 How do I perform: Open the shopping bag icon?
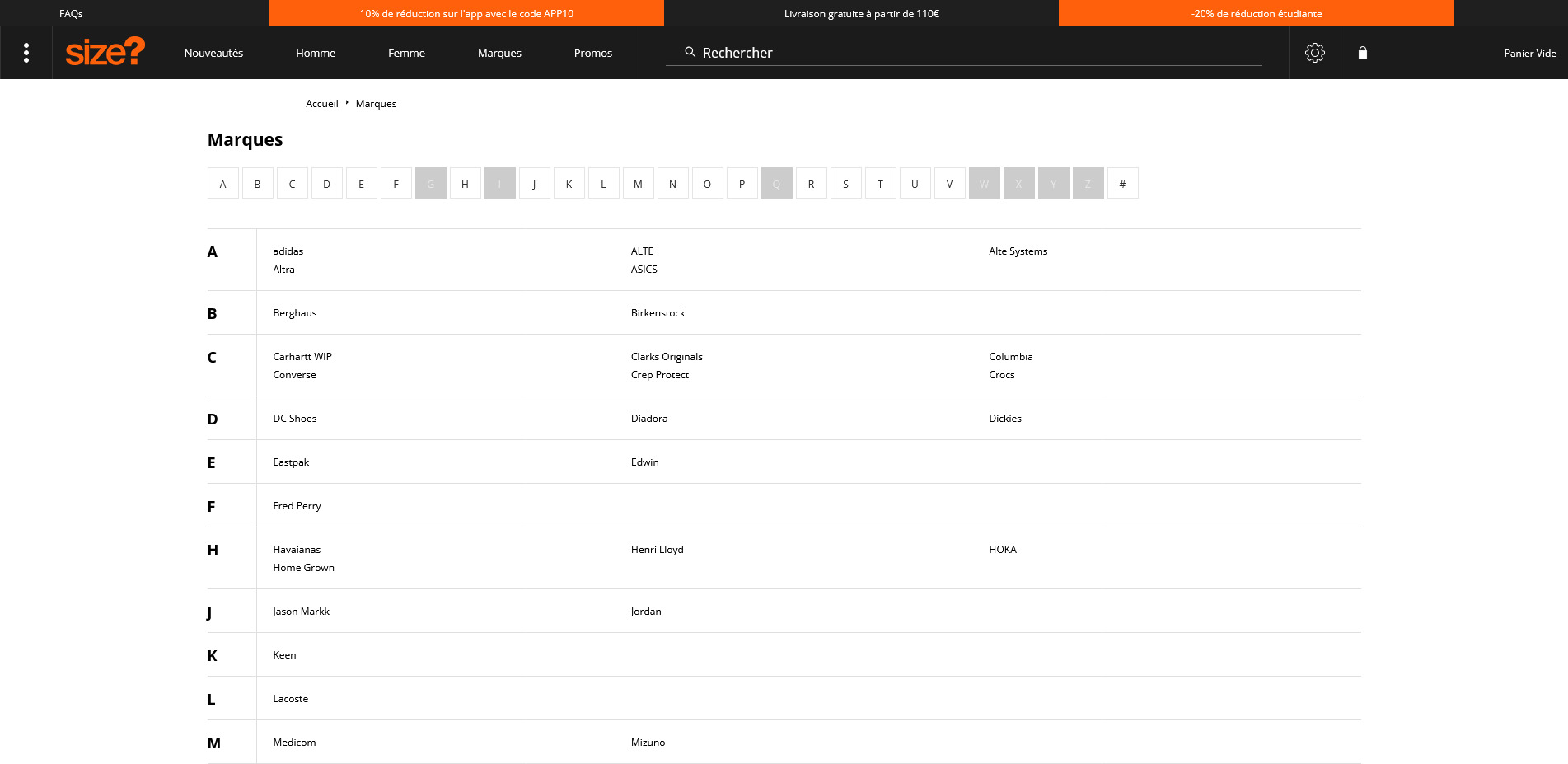point(1363,53)
